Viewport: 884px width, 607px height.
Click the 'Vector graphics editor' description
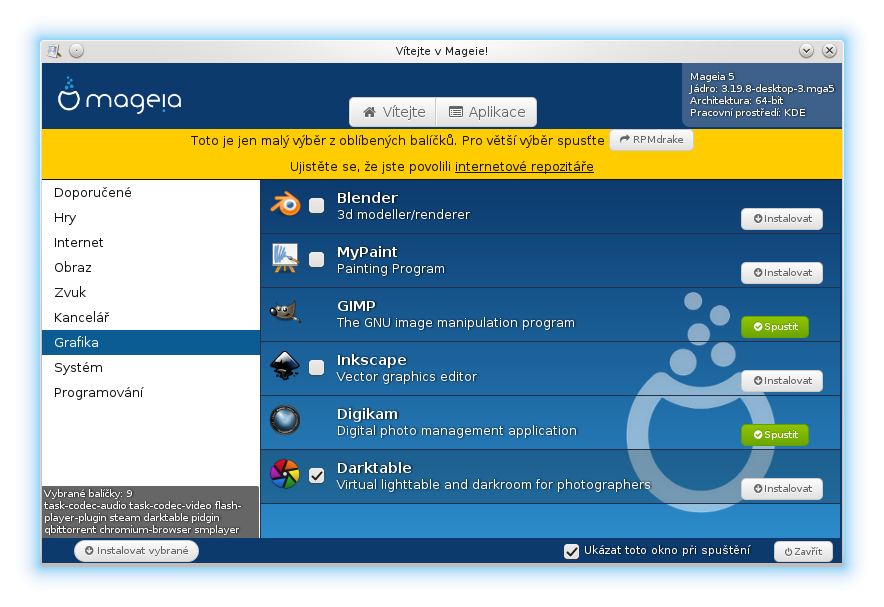pyautogui.click(x=407, y=377)
